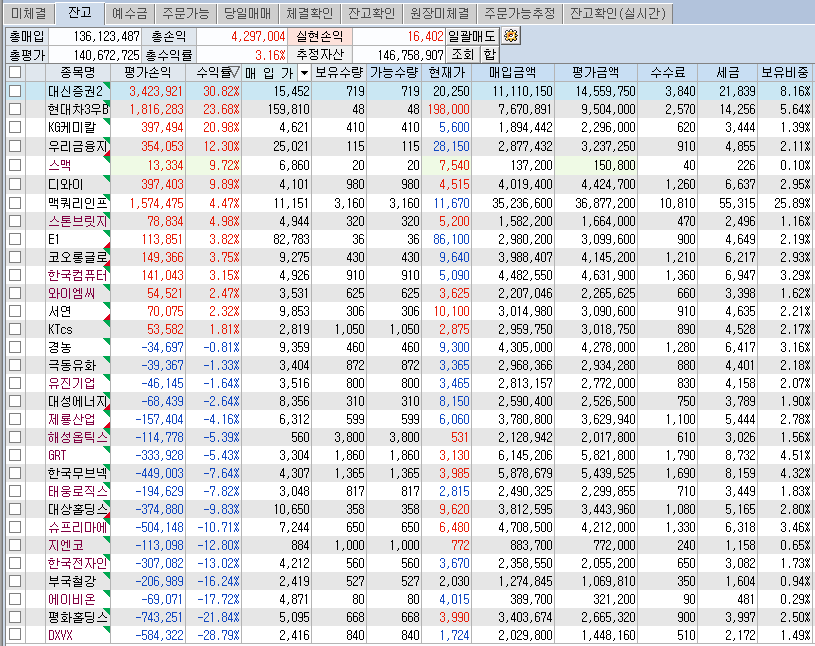This screenshot has width=815, height=646.
Task: Click stock name 스톤브릿지
Action: [77, 221]
